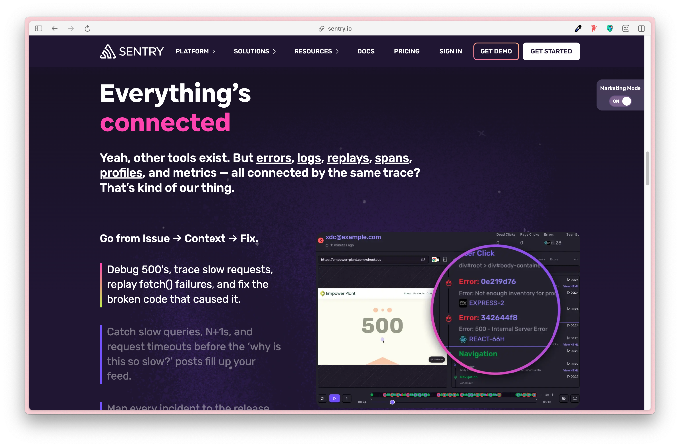Viewport: 680px width, 447px height.
Task: Open the red flag extension icon
Action: click(594, 29)
